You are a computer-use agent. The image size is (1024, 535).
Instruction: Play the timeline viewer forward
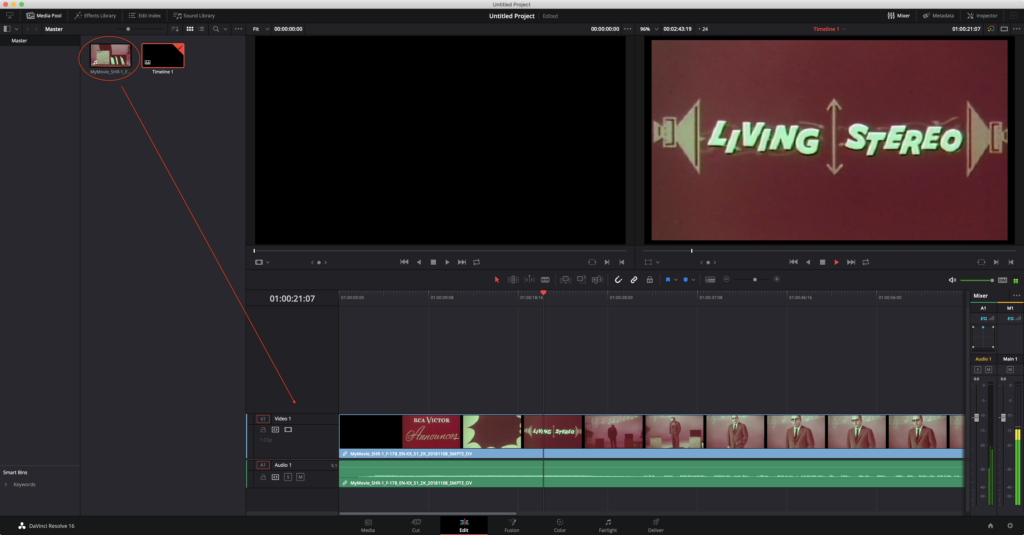[836, 262]
